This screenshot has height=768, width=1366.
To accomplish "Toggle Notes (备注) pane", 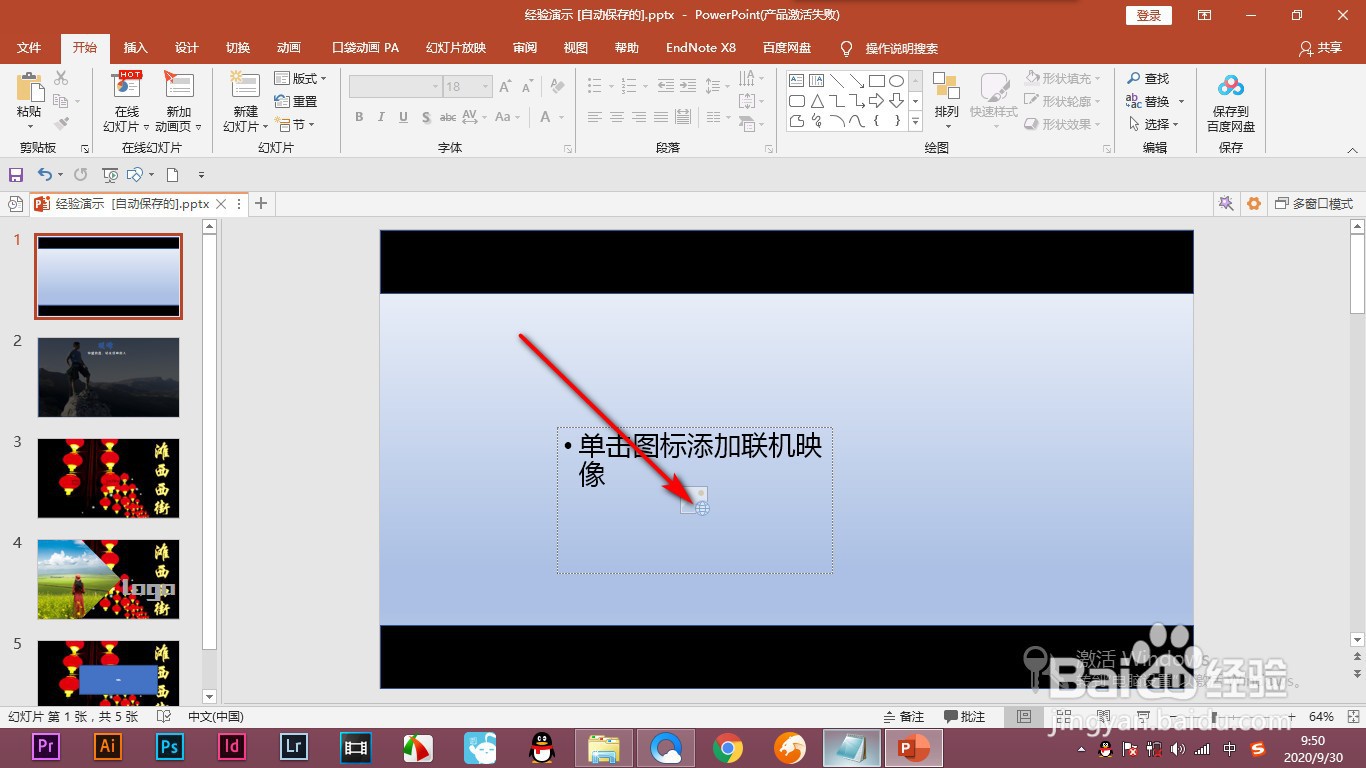I will pos(904,717).
